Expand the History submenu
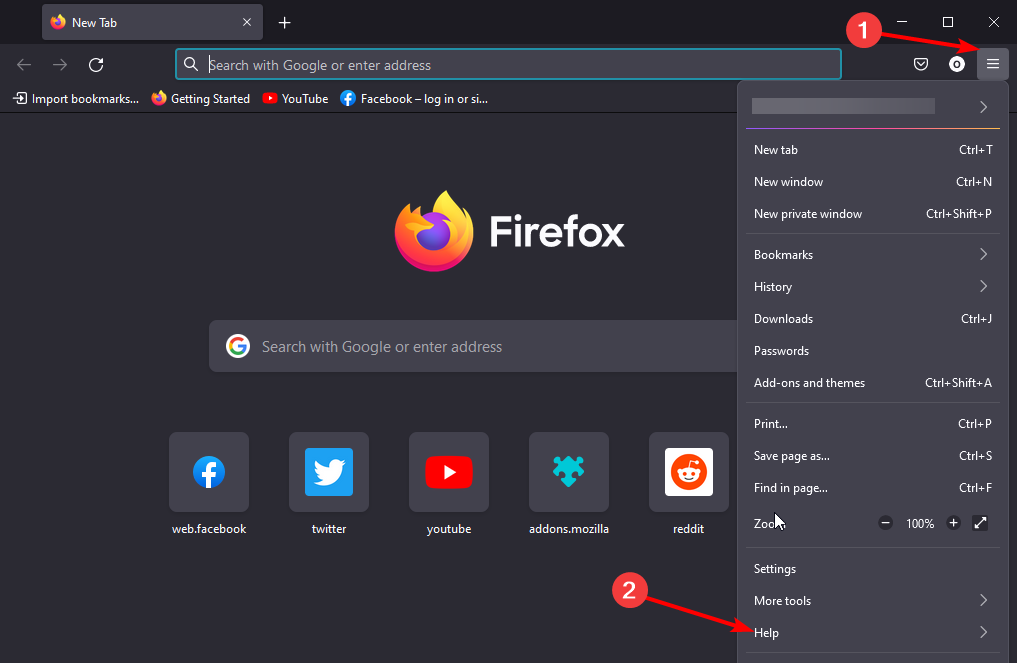This screenshot has height=663, width=1017. 872,286
